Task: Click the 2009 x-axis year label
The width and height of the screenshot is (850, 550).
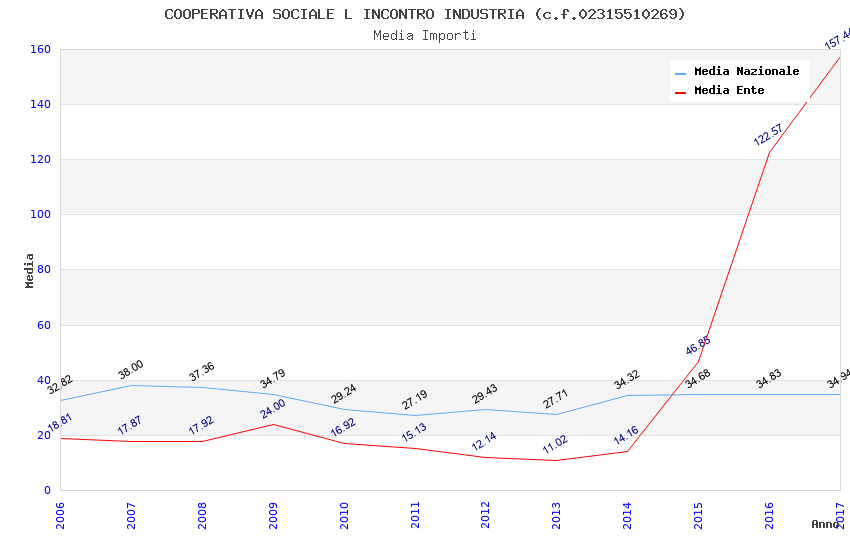Action: pos(273,515)
